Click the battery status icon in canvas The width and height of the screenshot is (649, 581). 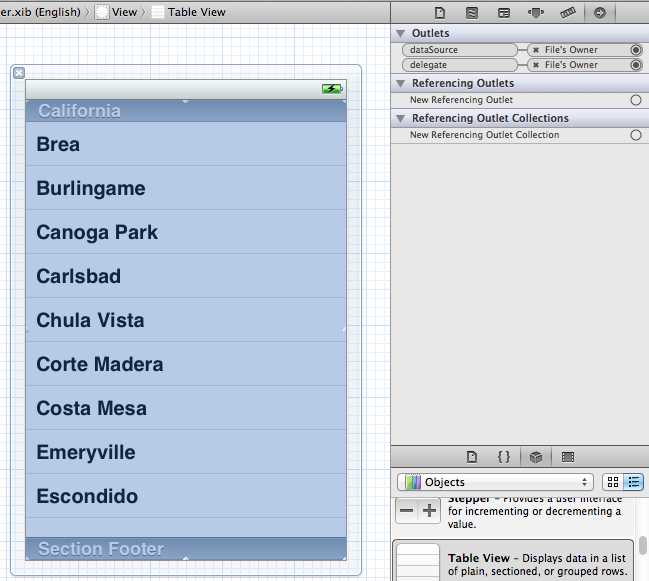click(x=332, y=89)
